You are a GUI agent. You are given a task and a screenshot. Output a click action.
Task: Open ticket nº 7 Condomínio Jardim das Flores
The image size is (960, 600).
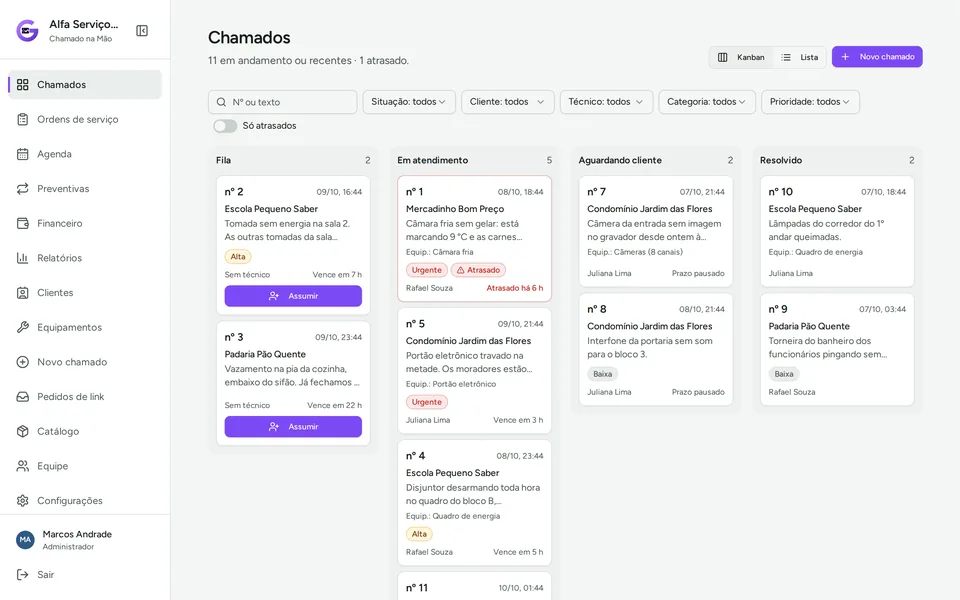coord(656,231)
